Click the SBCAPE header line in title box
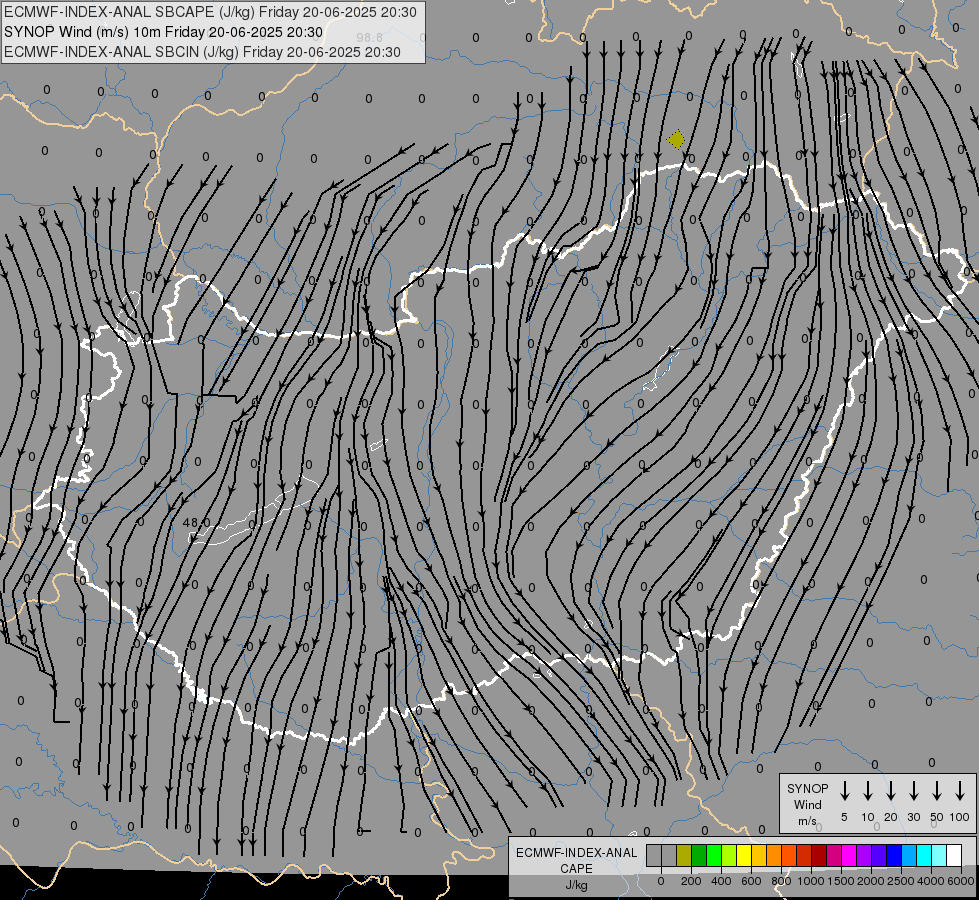979x900 pixels. pyautogui.click(x=210, y=12)
